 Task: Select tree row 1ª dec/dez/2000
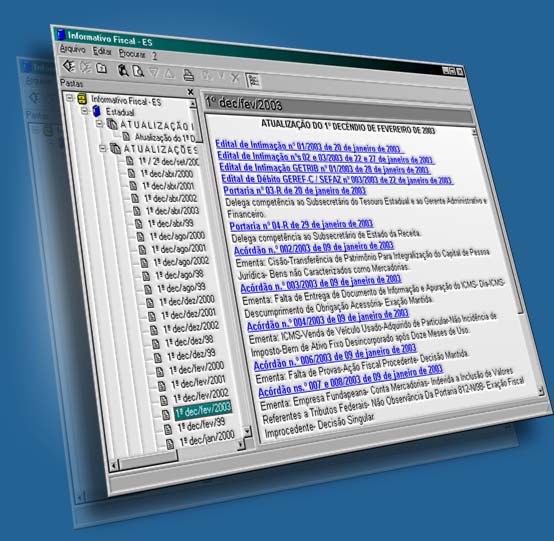pos(187,301)
